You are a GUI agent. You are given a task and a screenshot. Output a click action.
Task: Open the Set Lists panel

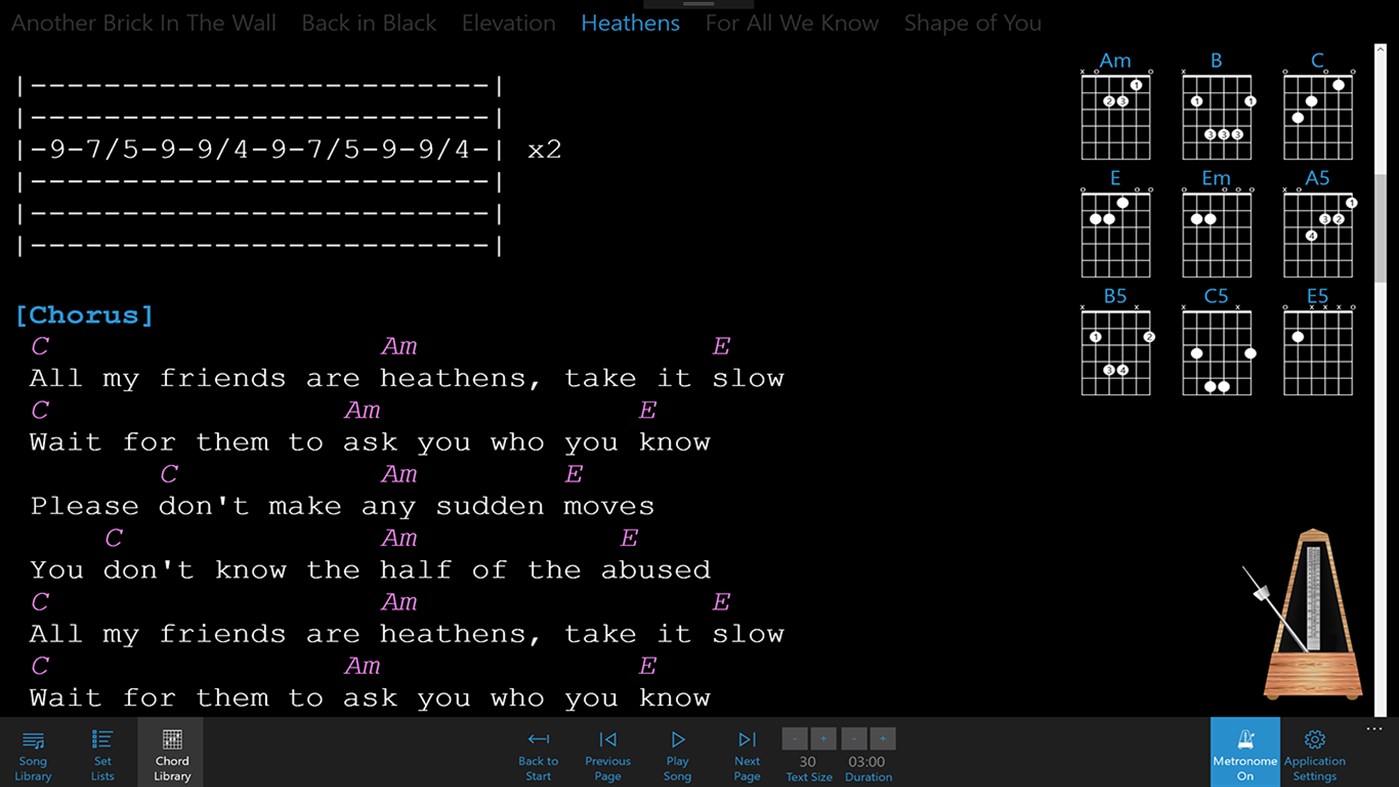pos(101,752)
